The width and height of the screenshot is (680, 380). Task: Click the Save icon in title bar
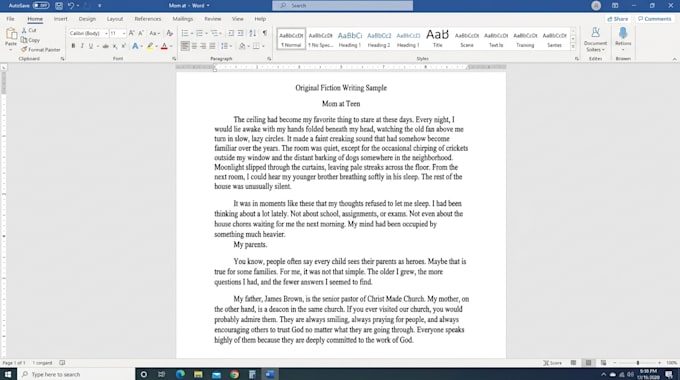click(59, 6)
